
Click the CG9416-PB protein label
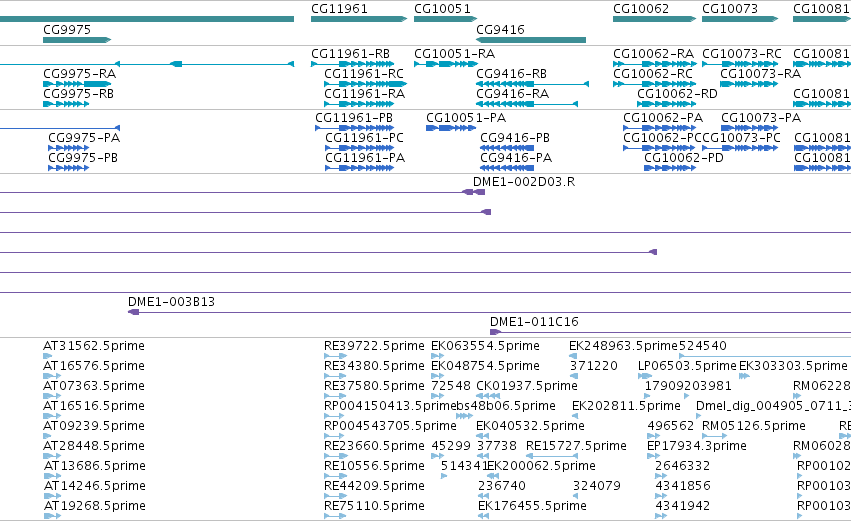point(515,138)
